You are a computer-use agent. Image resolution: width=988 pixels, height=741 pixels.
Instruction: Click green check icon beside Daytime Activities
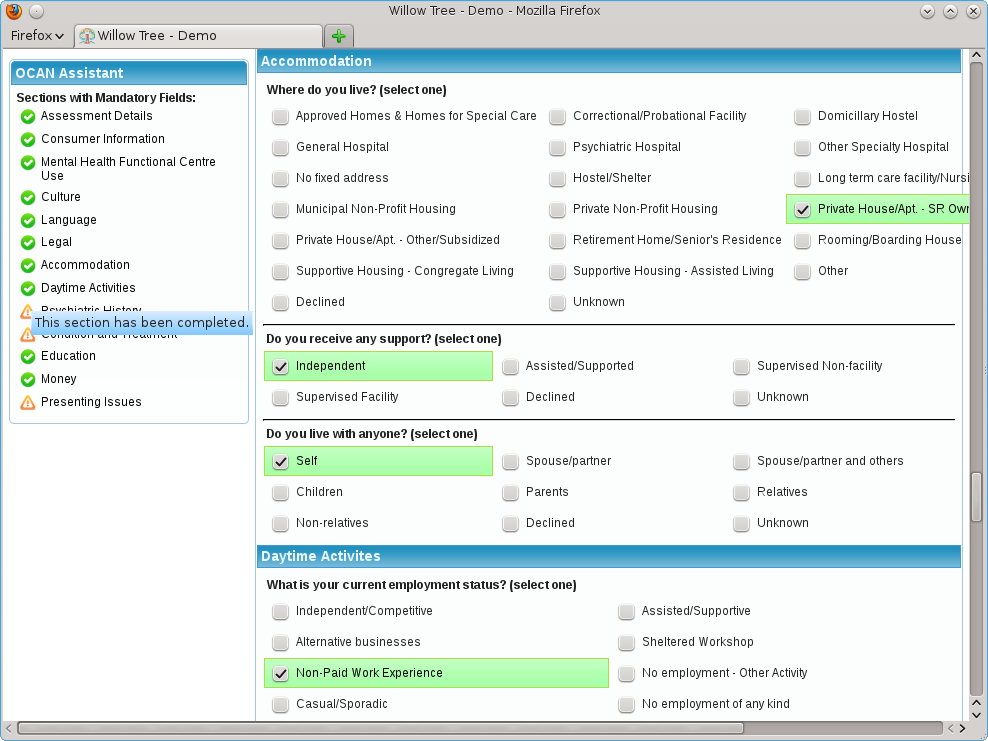tap(28, 288)
